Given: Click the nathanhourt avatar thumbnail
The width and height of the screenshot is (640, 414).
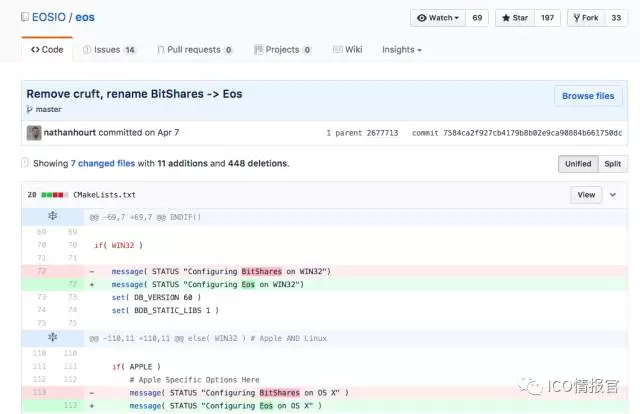Looking at the screenshot, I should 34,133.
